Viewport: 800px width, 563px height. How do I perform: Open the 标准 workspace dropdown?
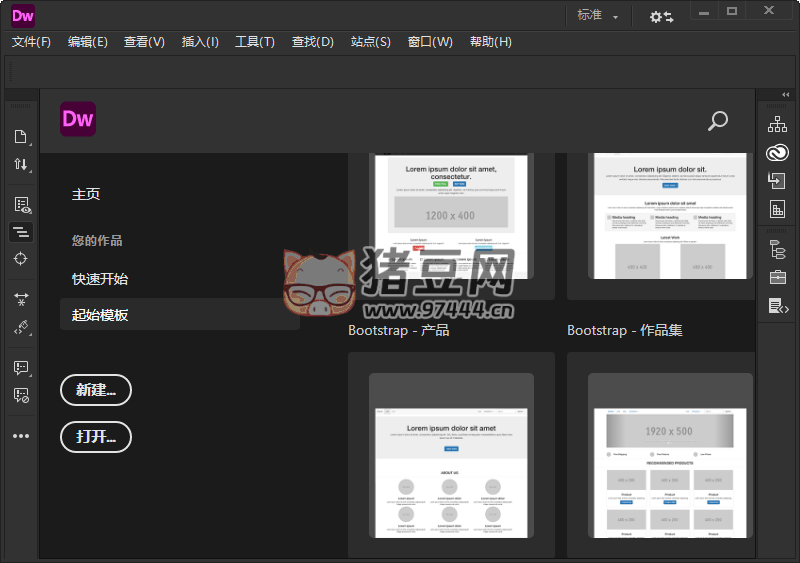[597, 15]
